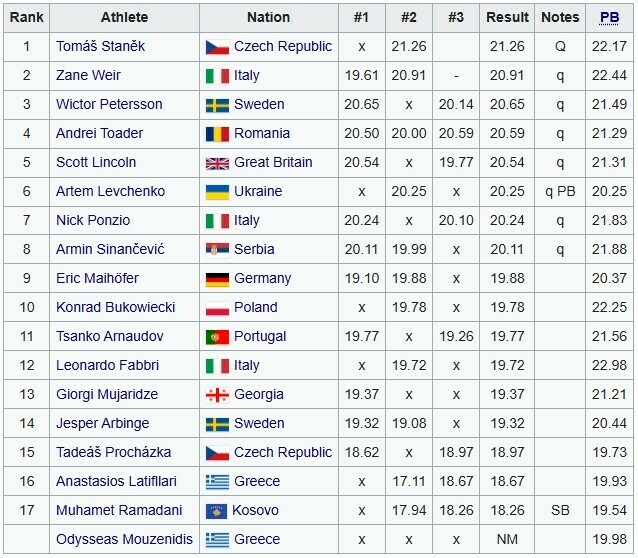This screenshot has height=558, width=638.
Task: Click the Romania flag icon
Action: pos(217,134)
